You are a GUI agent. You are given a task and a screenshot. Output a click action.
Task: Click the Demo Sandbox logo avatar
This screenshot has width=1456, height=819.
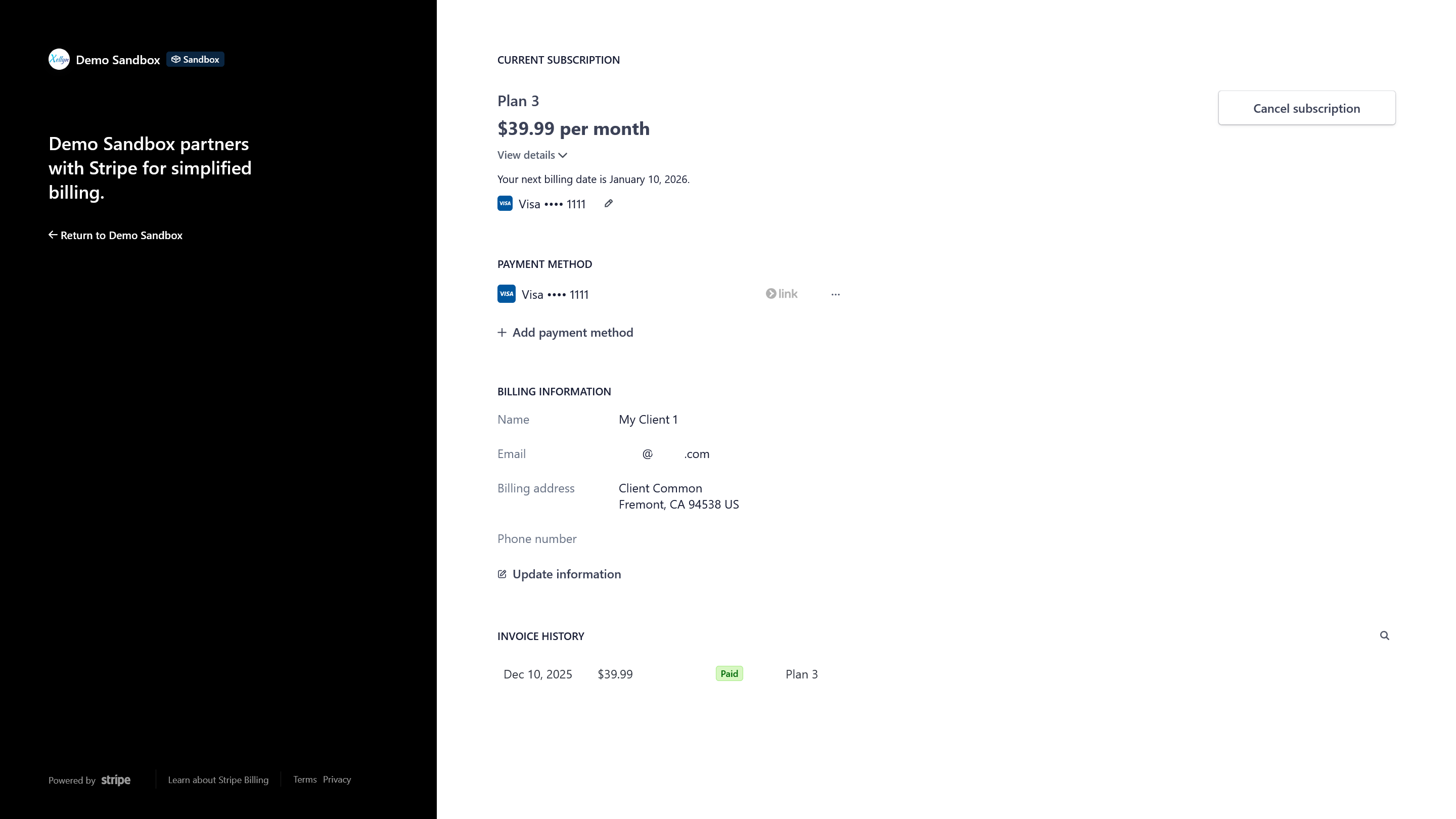[59, 59]
